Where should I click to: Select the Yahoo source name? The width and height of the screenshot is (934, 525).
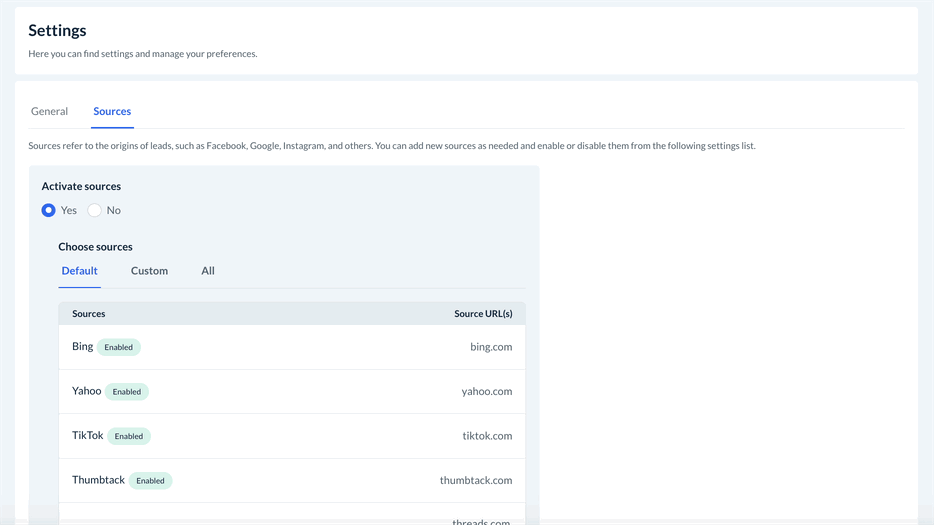coord(86,391)
